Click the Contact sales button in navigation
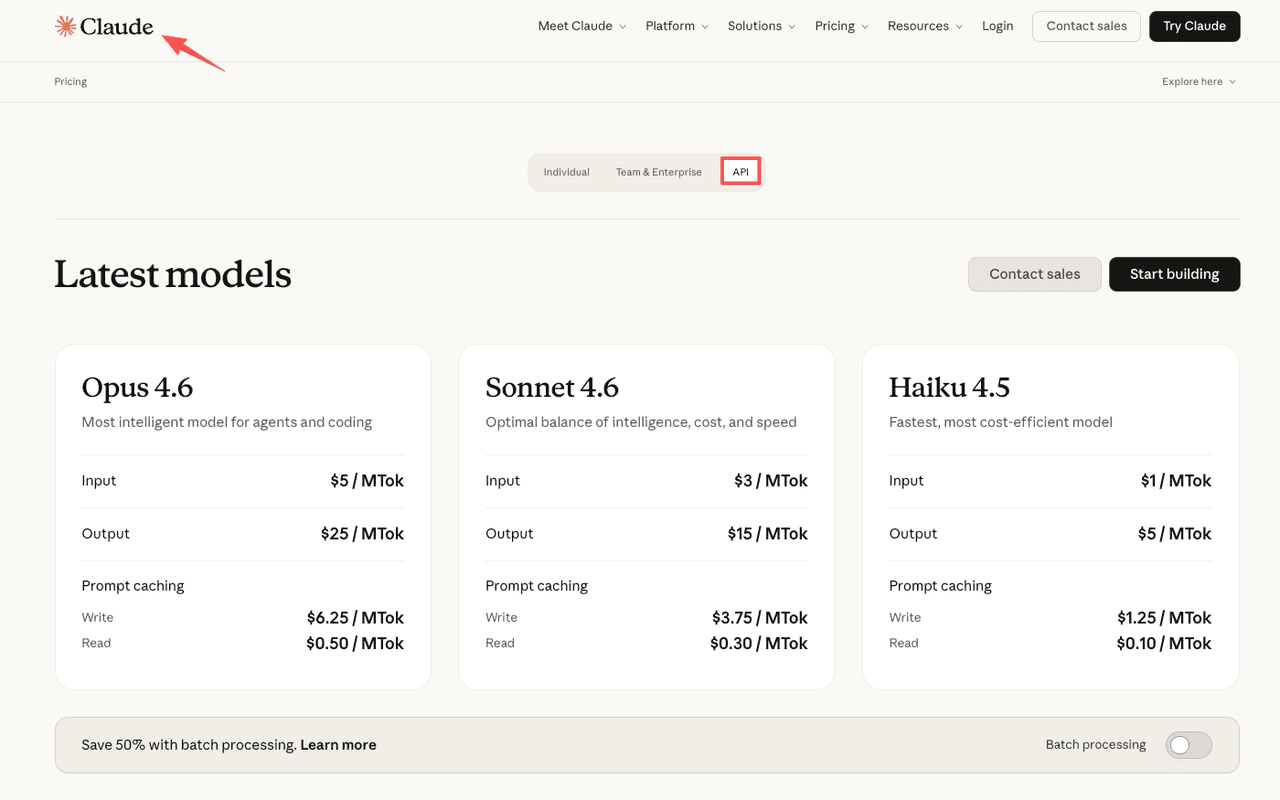This screenshot has width=1280, height=800. 1086,26
